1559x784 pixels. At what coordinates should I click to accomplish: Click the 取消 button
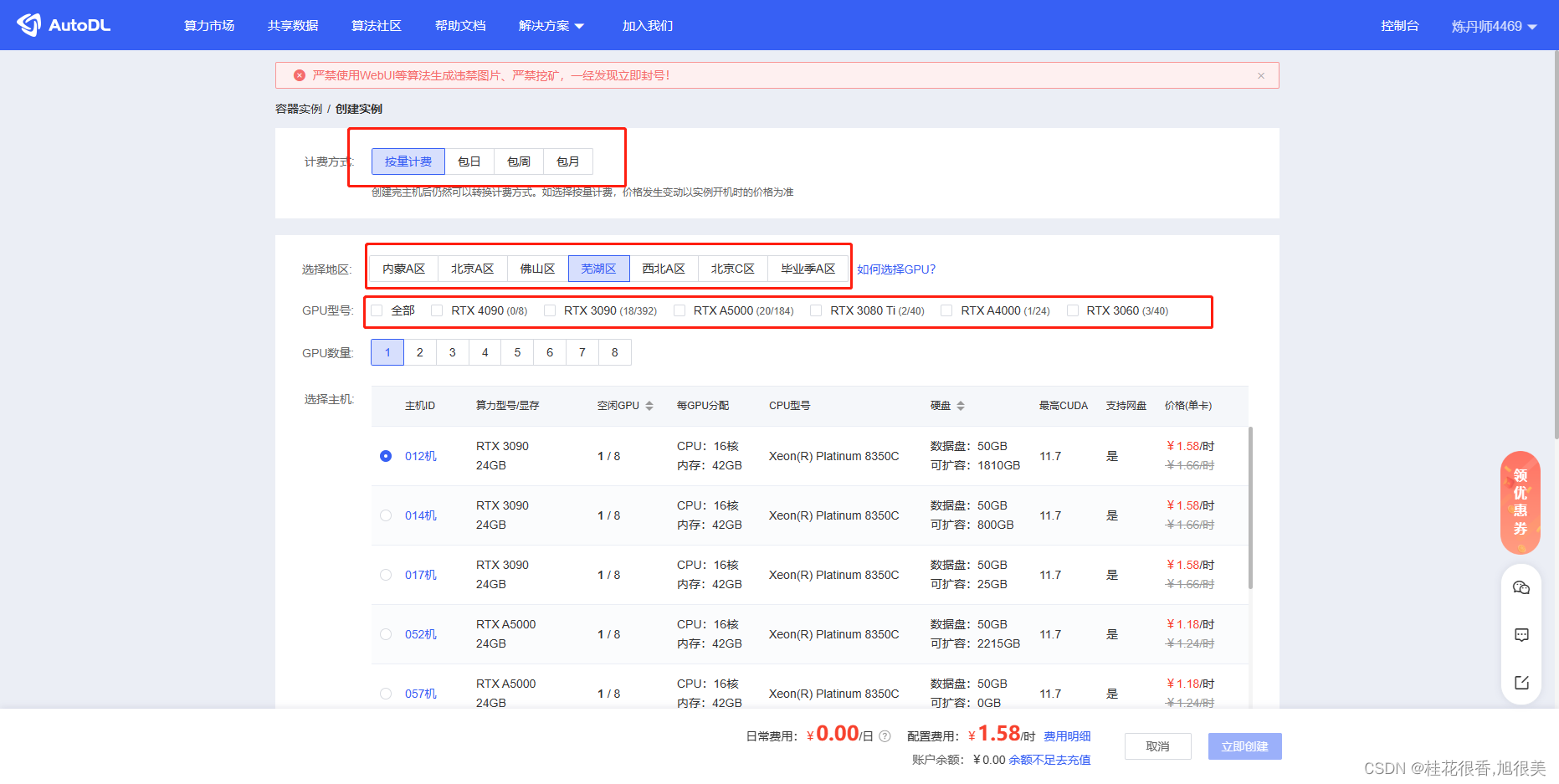tap(1157, 746)
